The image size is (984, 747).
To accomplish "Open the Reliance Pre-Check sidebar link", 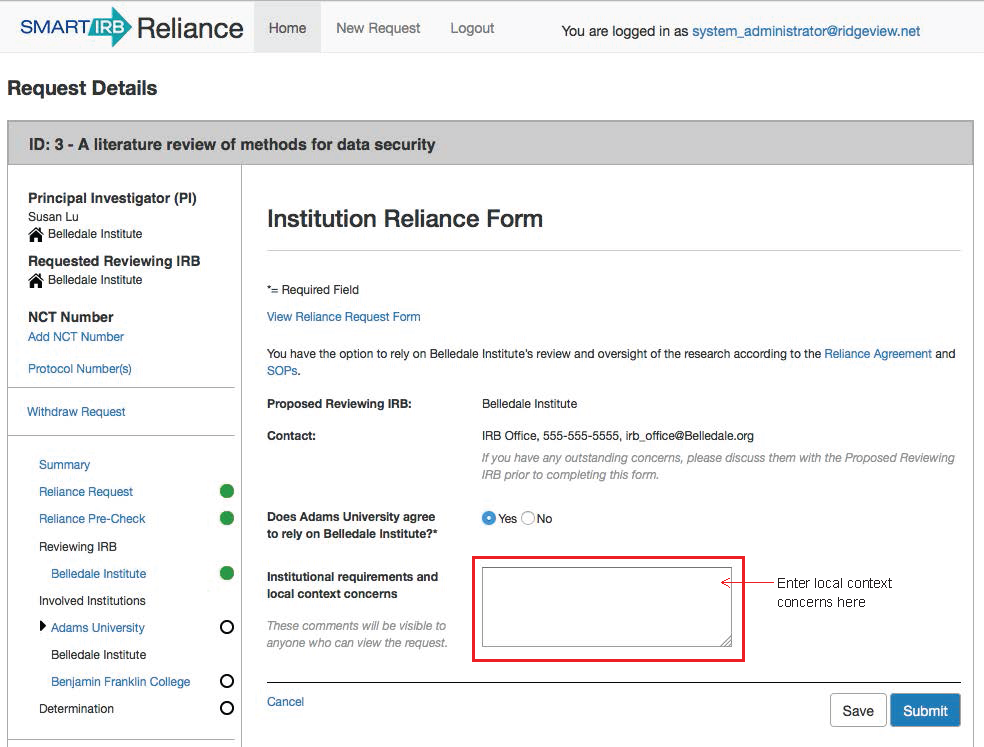I will (x=92, y=519).
